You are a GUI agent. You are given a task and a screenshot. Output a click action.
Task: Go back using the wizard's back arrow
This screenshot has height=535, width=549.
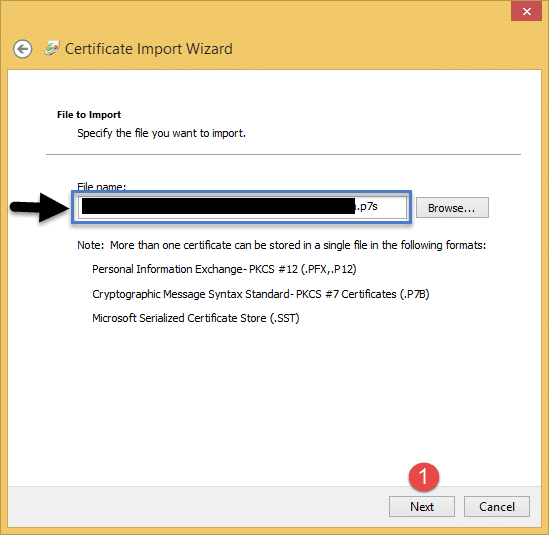click(23, 49)
